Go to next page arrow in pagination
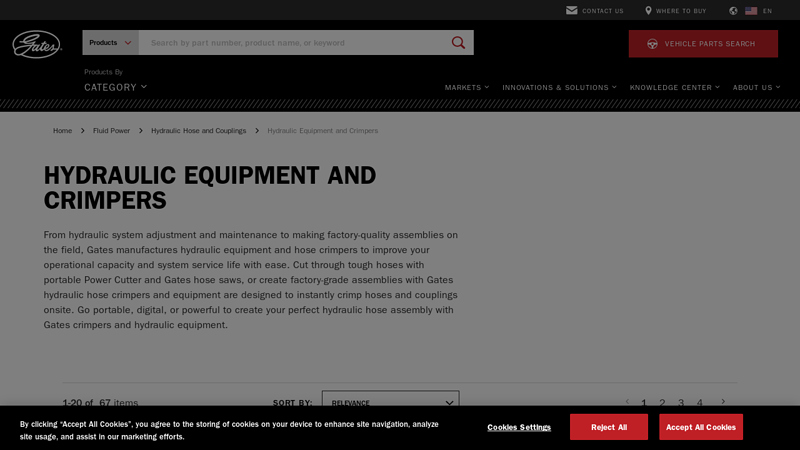Viewport: 800px width, 450px height. (x=723, y=402)
